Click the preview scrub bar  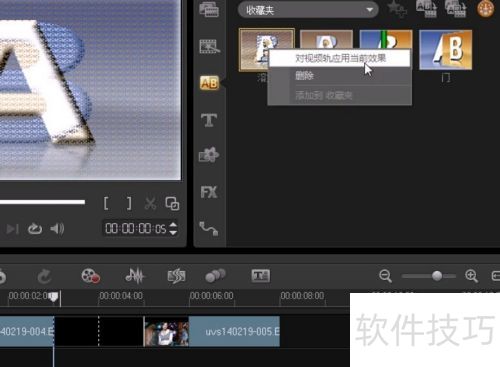(42, 202)
